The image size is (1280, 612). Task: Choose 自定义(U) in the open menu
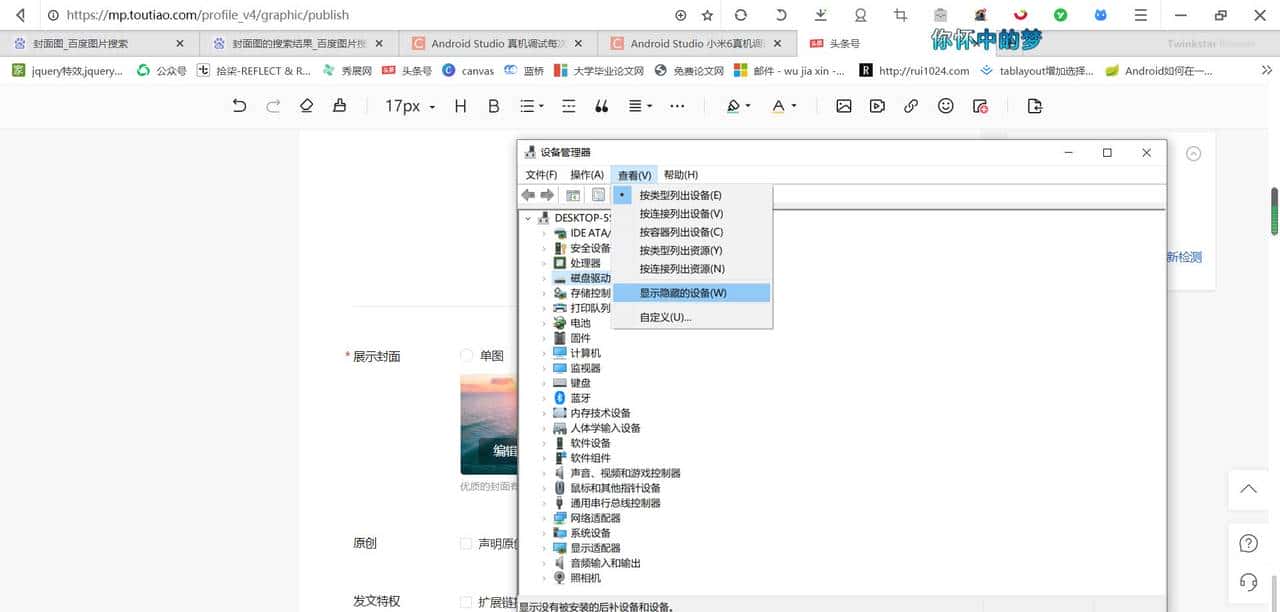[x=668, y=316]
